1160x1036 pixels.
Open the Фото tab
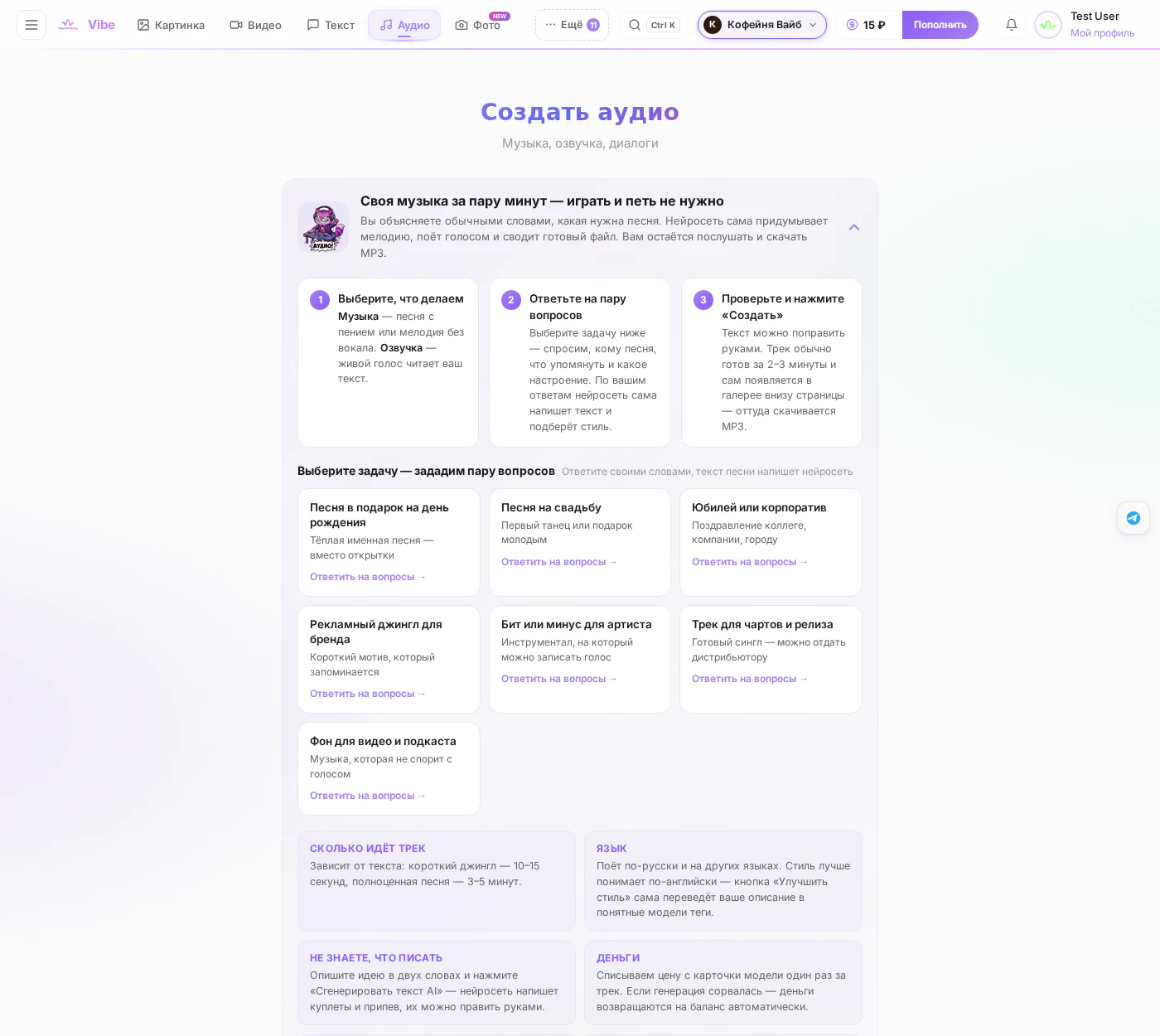(x=479, y=25)
